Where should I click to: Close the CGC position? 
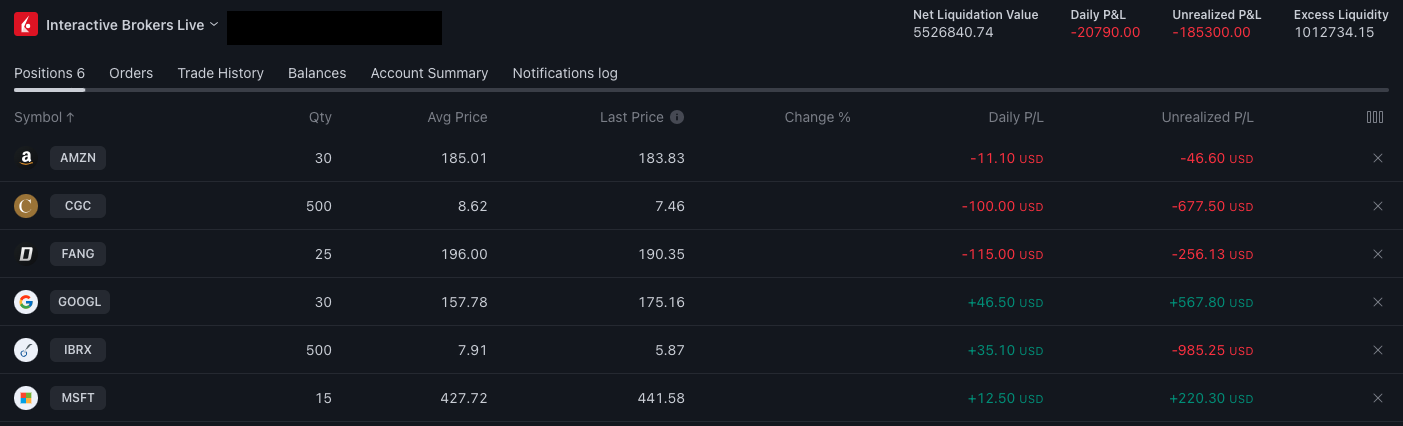(x=1378, y=206)
